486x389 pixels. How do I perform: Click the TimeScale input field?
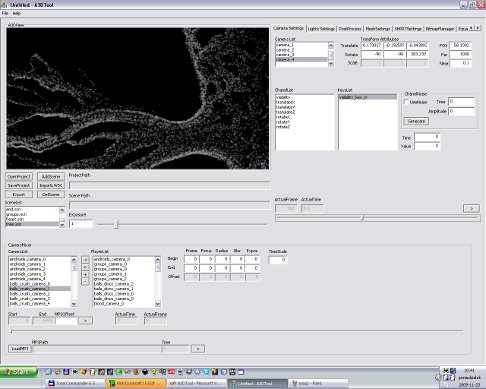(x=278, y=260)
